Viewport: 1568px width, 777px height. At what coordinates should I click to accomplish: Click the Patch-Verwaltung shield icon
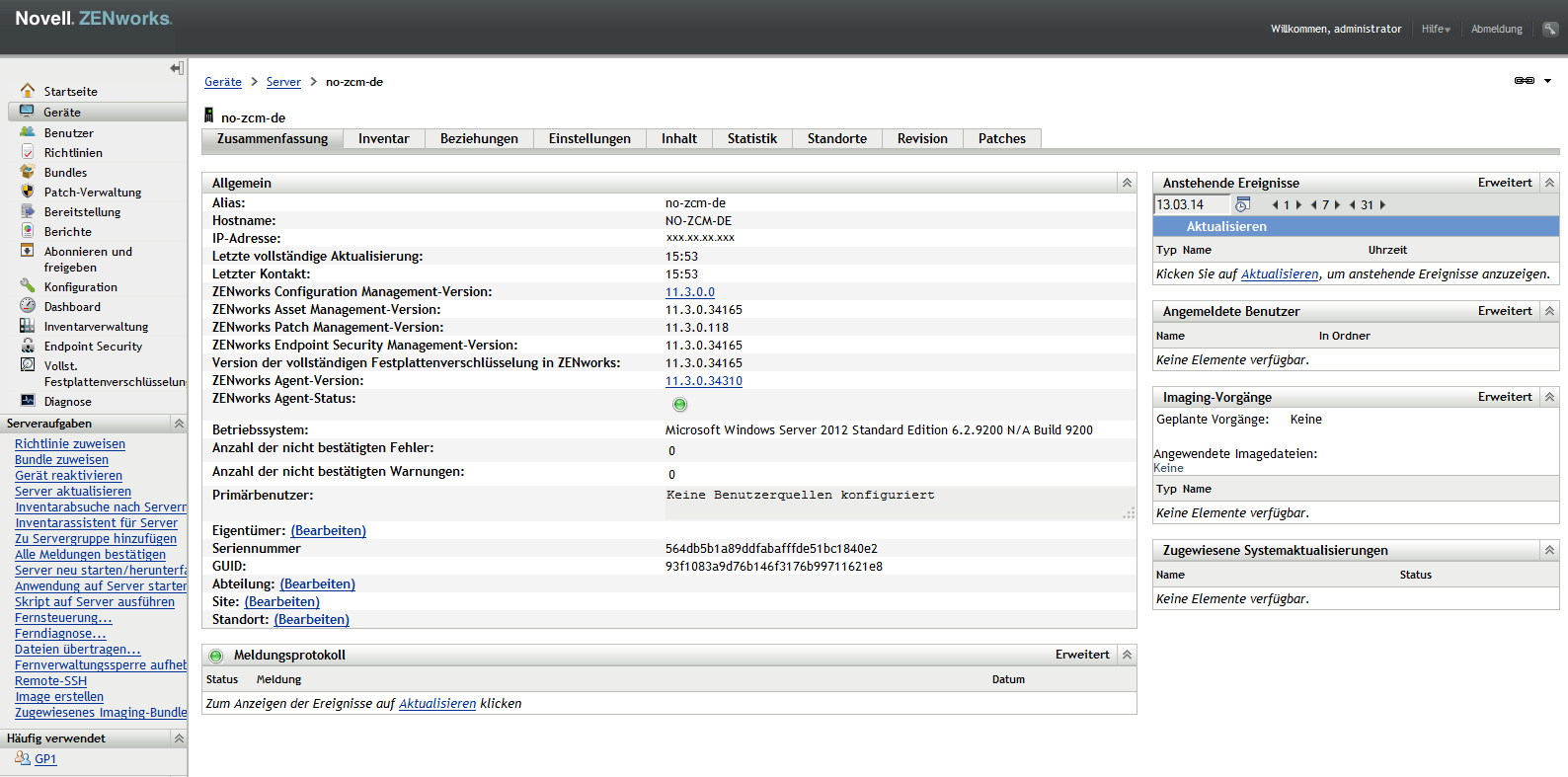[28, 192]
